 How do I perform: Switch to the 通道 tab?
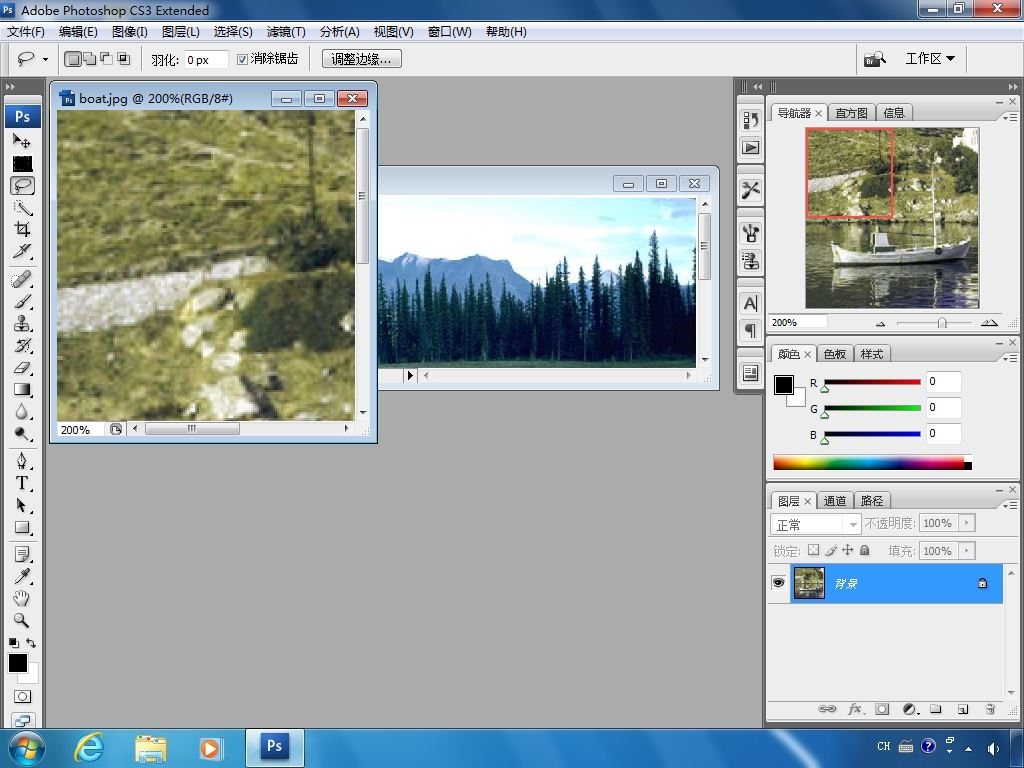(x=835, y=501)
